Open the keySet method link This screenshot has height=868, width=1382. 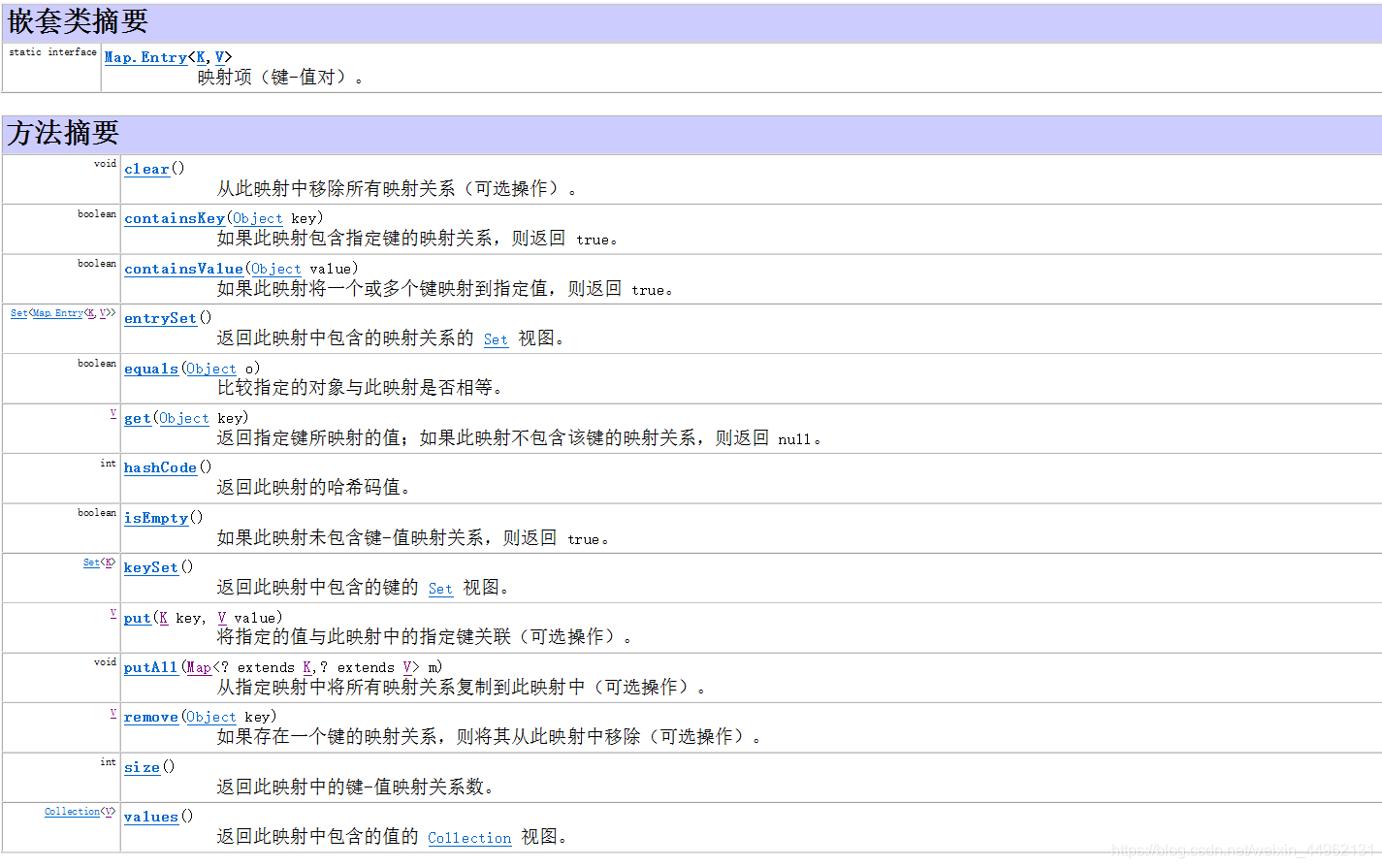click(151, 567)
